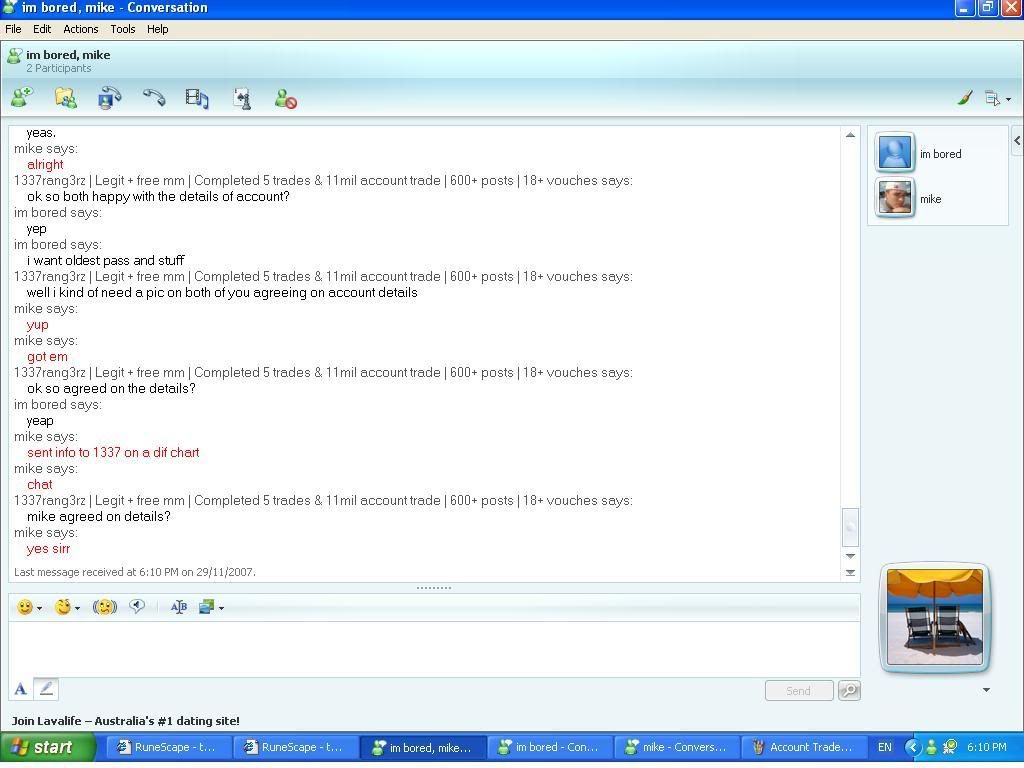Image resolution: width=1024 pixels, height=768 pixels.
Task: Click the message "sent info to 1337 on a dif chart"
Action: [x=113, y=453]
